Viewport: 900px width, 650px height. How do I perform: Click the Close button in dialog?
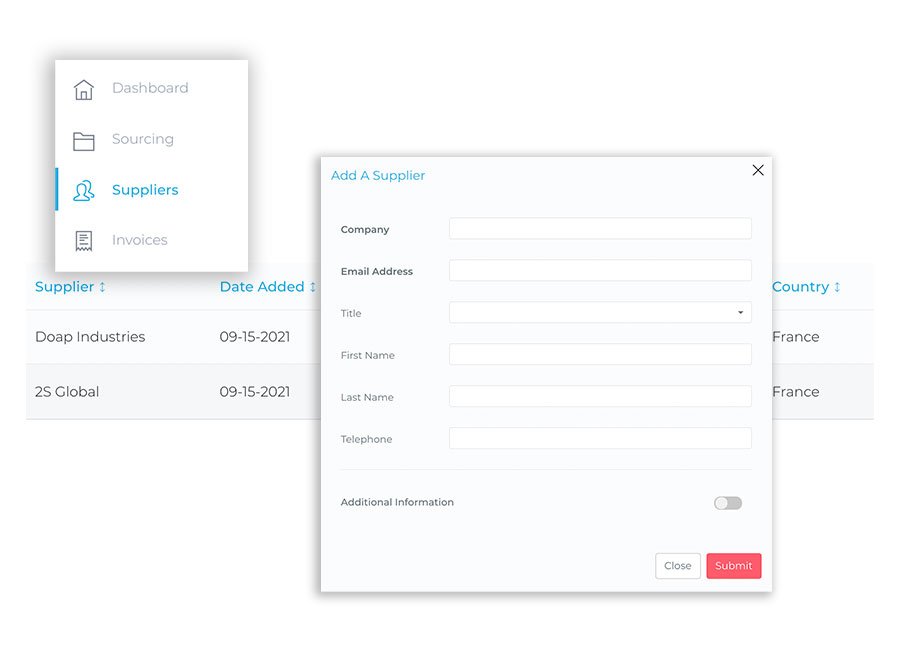[x=677, y=566]
